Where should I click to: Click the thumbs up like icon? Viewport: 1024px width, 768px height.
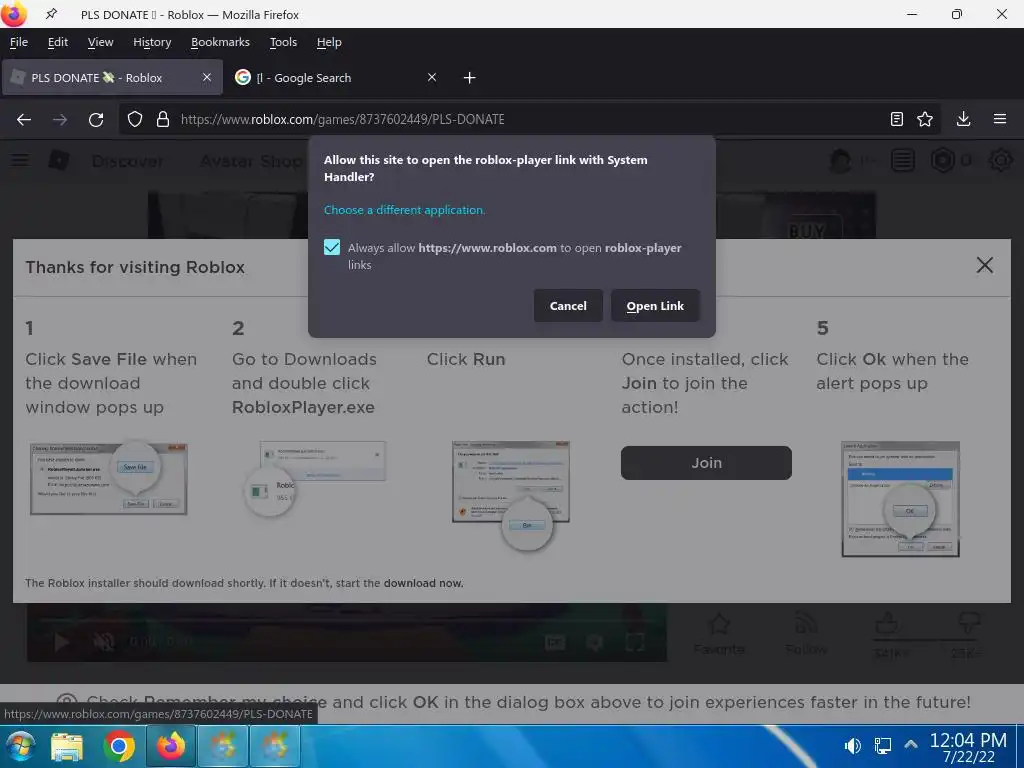886,623
